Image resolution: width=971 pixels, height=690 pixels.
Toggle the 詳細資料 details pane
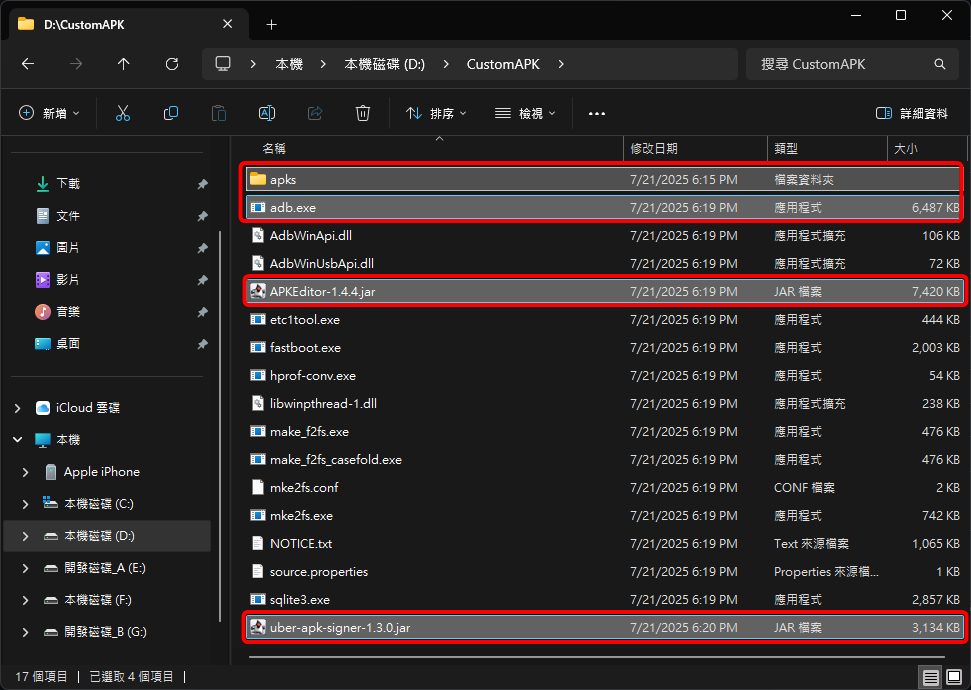coord(912,113)
